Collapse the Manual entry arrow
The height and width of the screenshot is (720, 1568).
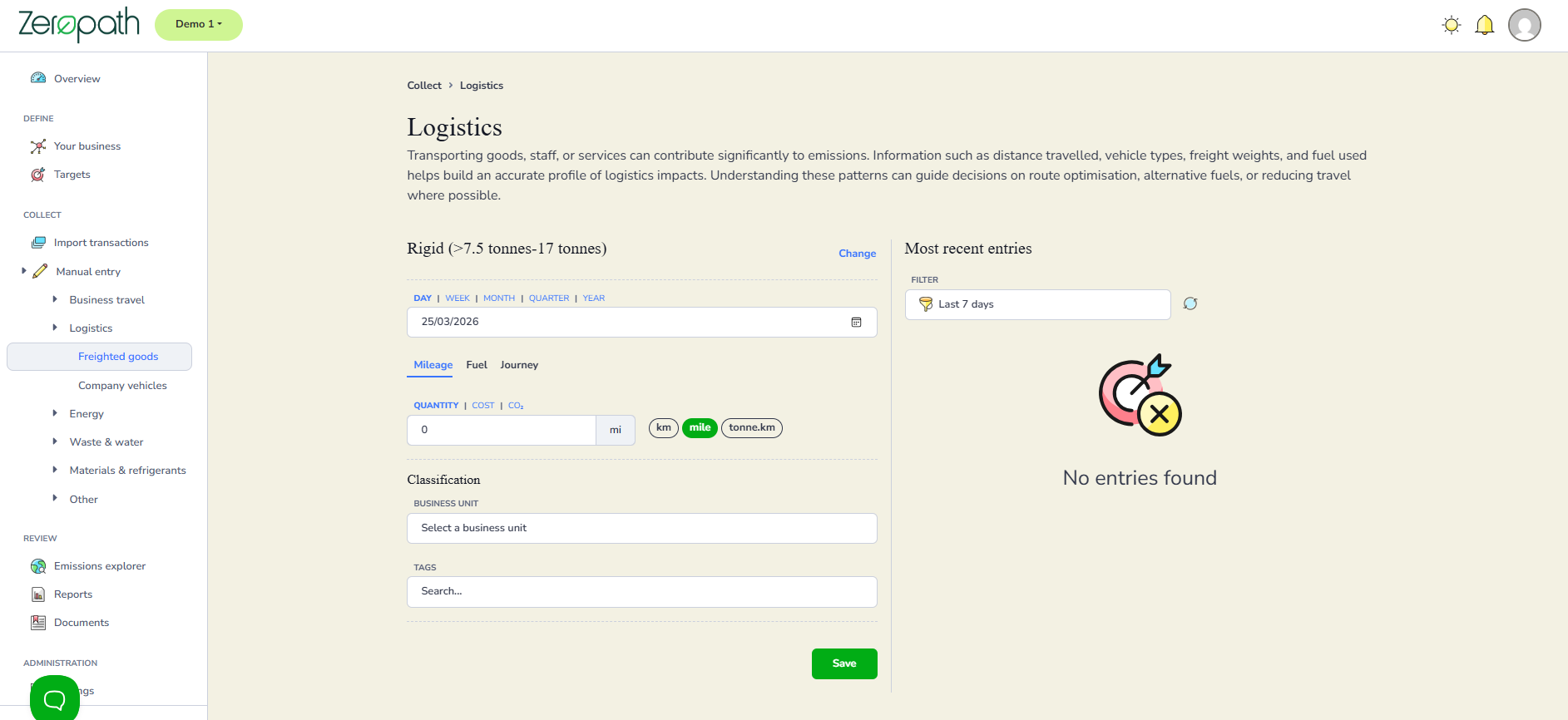[x=24, y=271]
